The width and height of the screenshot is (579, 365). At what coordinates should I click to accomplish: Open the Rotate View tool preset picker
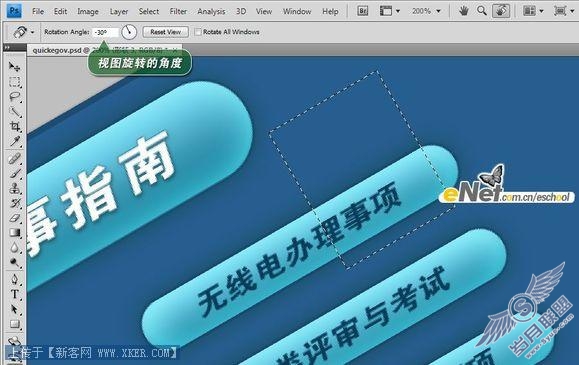(23, 32)
